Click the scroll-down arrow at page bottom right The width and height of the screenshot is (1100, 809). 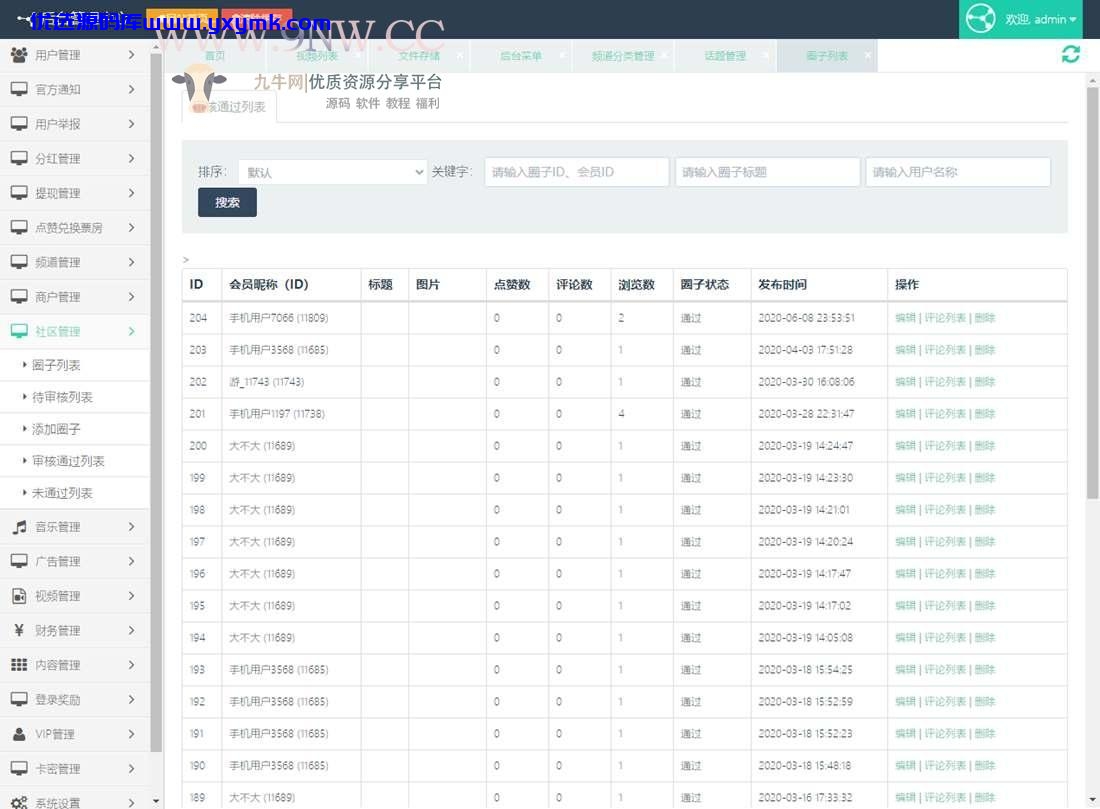1092,800
